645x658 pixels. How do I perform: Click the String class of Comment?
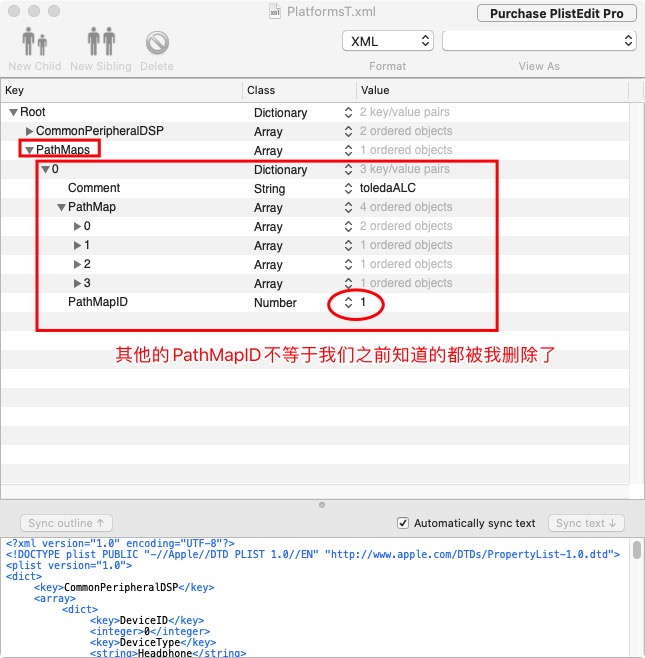tap(269, 189)
